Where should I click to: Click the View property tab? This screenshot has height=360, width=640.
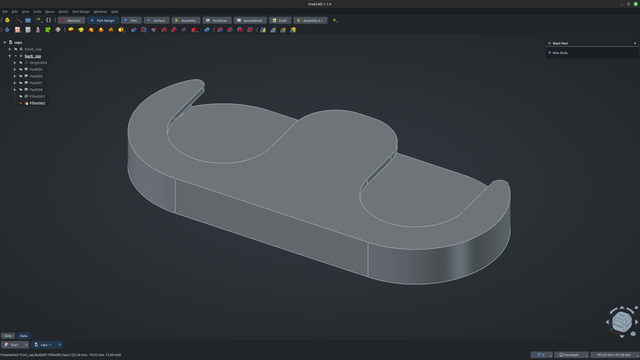8,336
